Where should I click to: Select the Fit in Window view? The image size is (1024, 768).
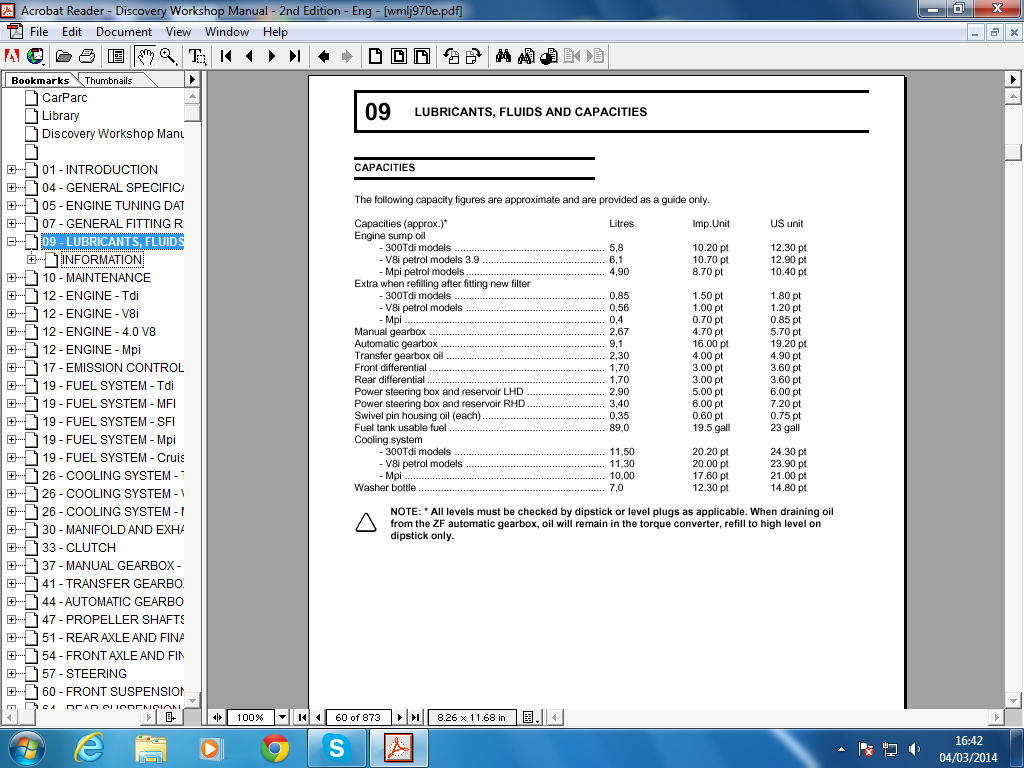pos(398,56)
